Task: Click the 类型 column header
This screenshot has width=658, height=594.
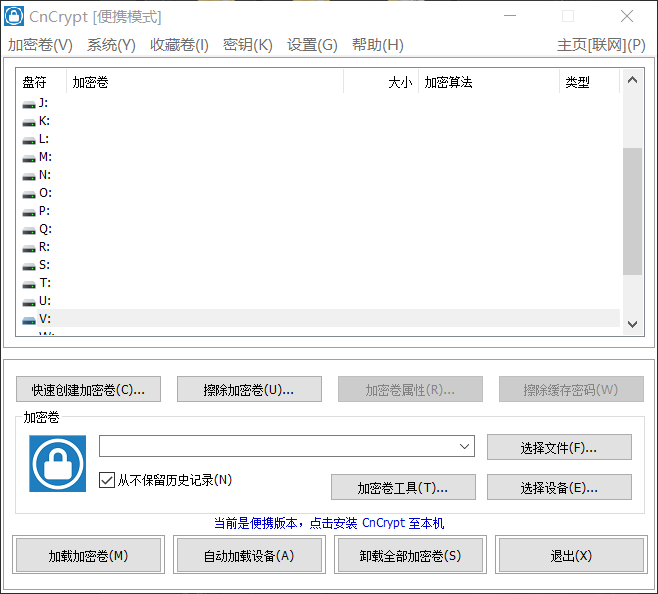Action: pyautogui.click(x=590, y=82)
